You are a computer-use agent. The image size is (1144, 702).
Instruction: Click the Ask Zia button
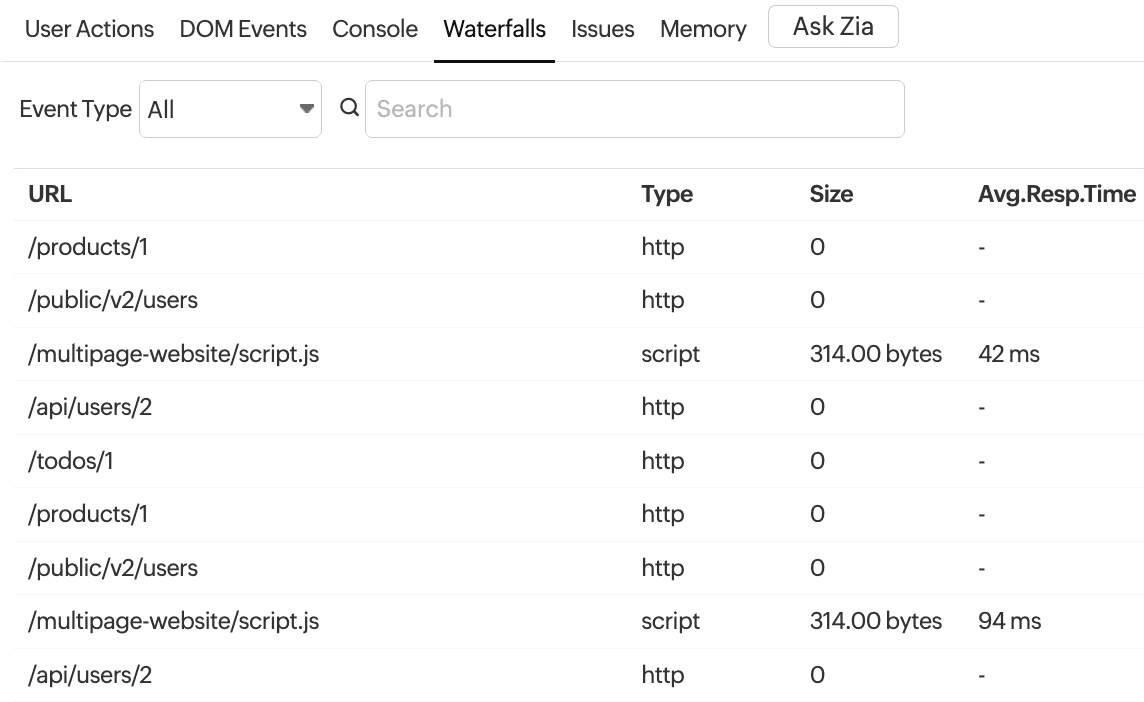[x=833, y=26]
